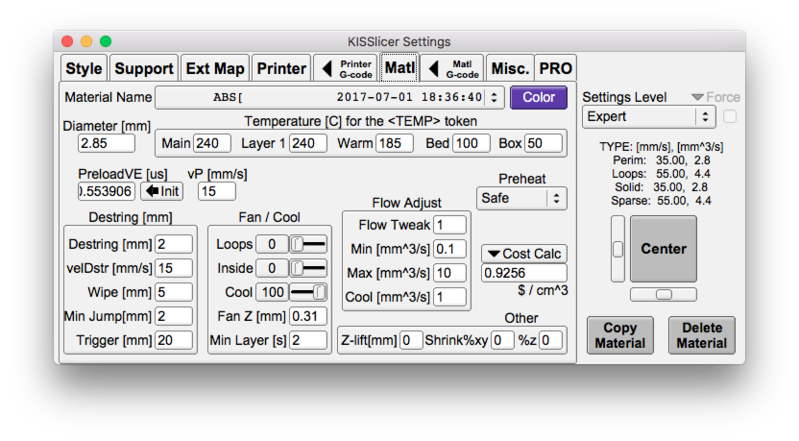The height and width of the screenshot is (441, 799).
Task: Click the Flow Adjust Cool field
Action: click(449, 297)
